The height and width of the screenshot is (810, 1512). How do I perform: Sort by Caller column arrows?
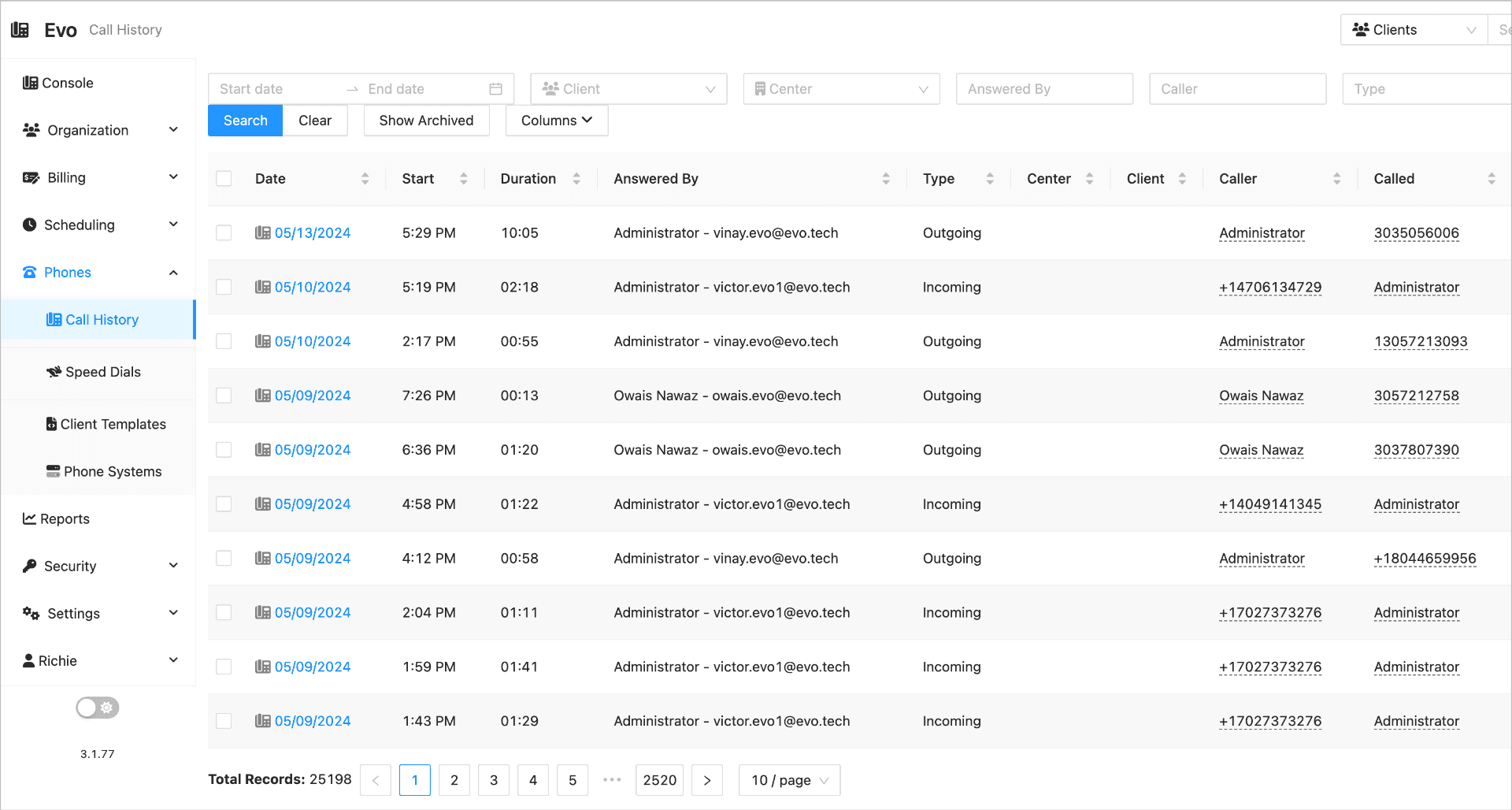(x=1336, y=179)
